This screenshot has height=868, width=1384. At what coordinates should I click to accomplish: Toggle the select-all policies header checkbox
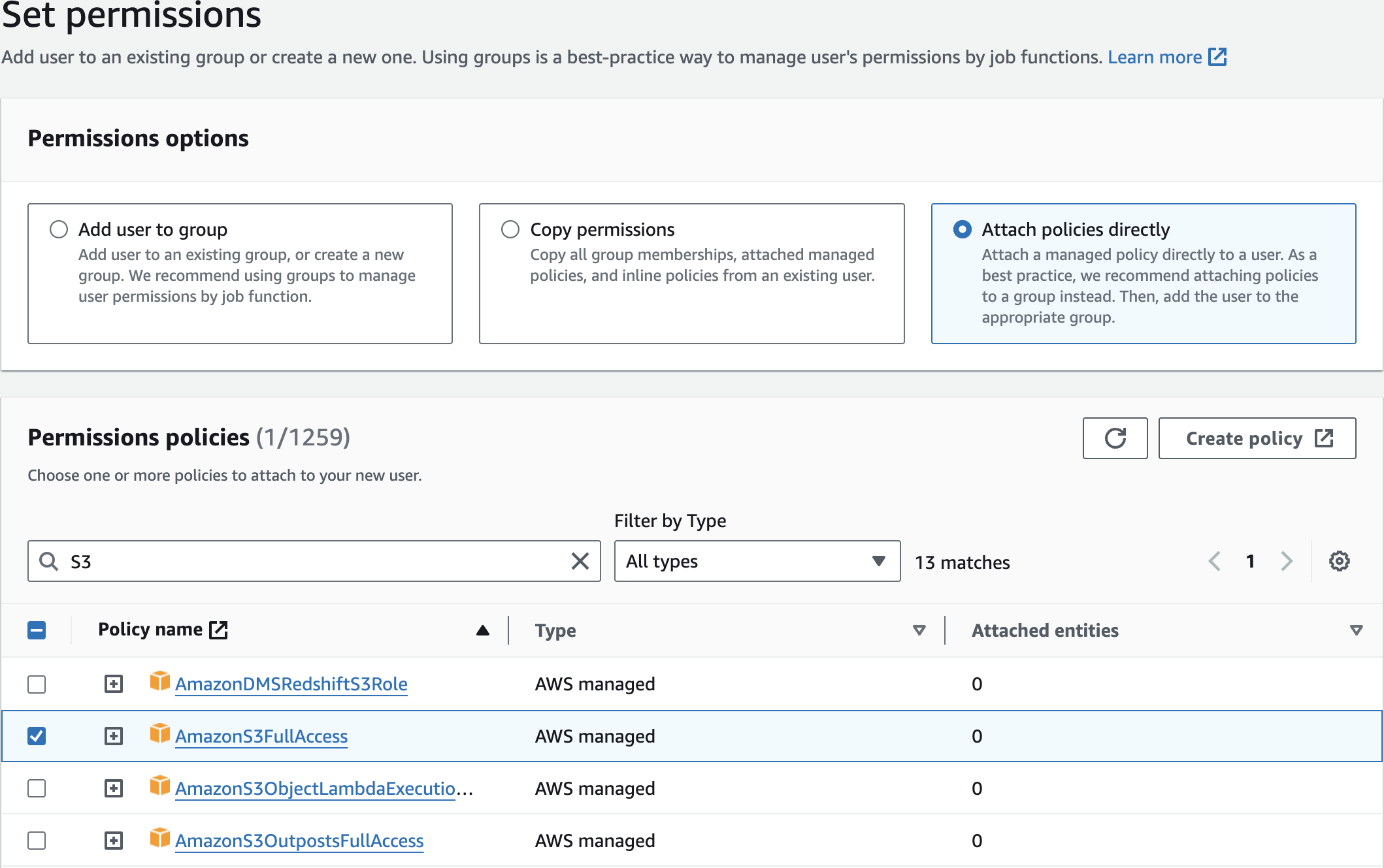point(37,630)
